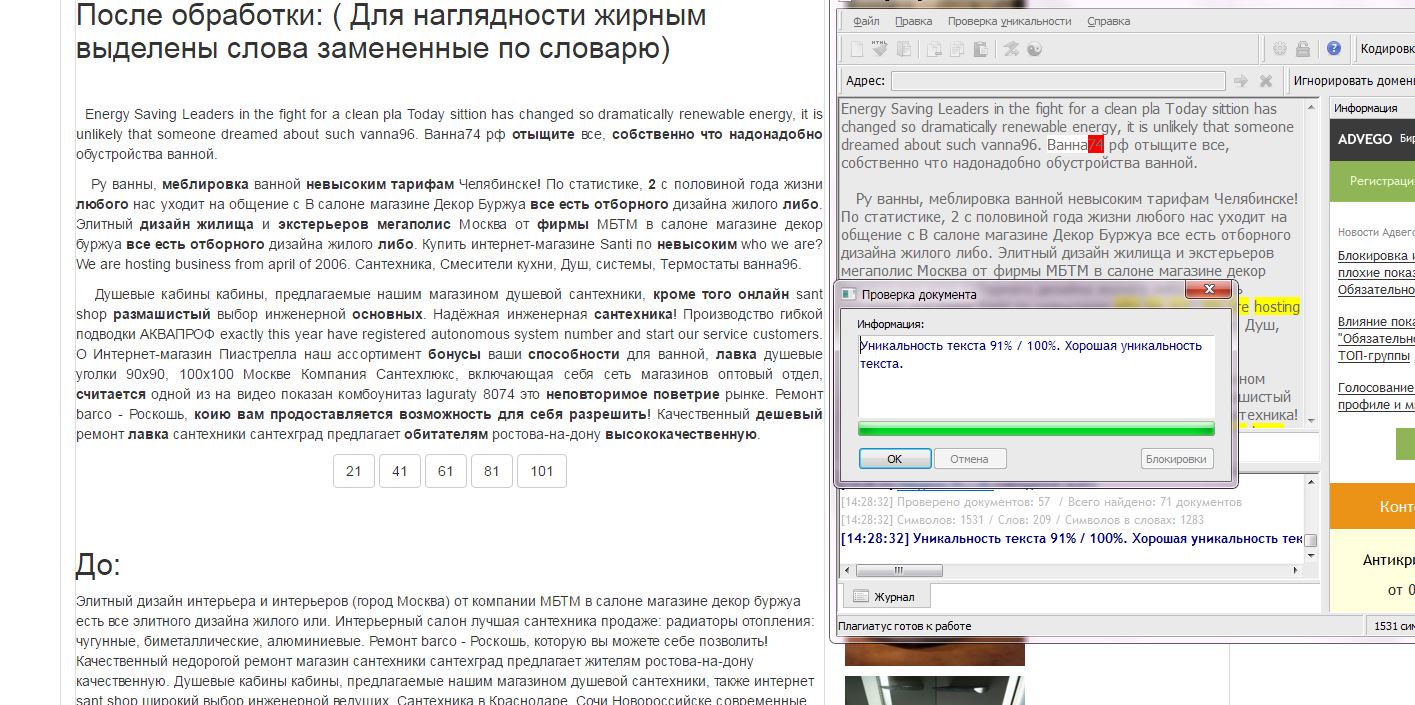Screen dimensions: 1415x705
Task: Click the yin-yang check icon
Action: click(x=1035, y=49)
